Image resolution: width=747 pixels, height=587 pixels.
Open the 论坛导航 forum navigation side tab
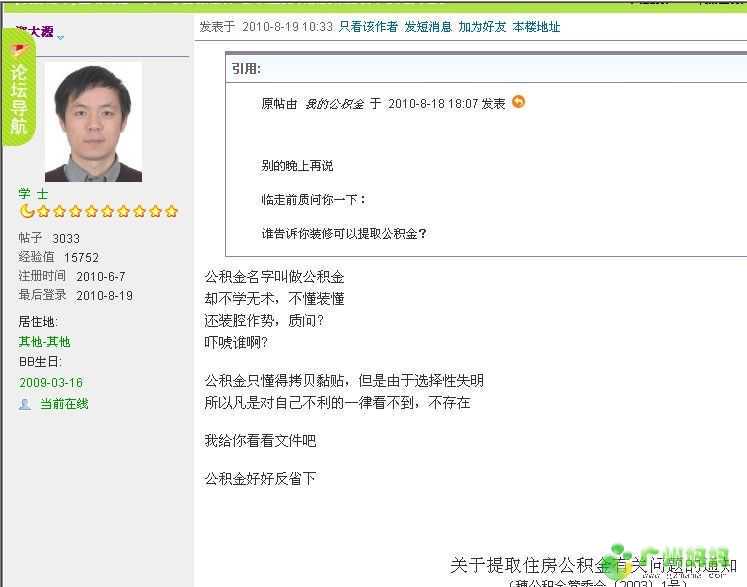tap(19, 88)
